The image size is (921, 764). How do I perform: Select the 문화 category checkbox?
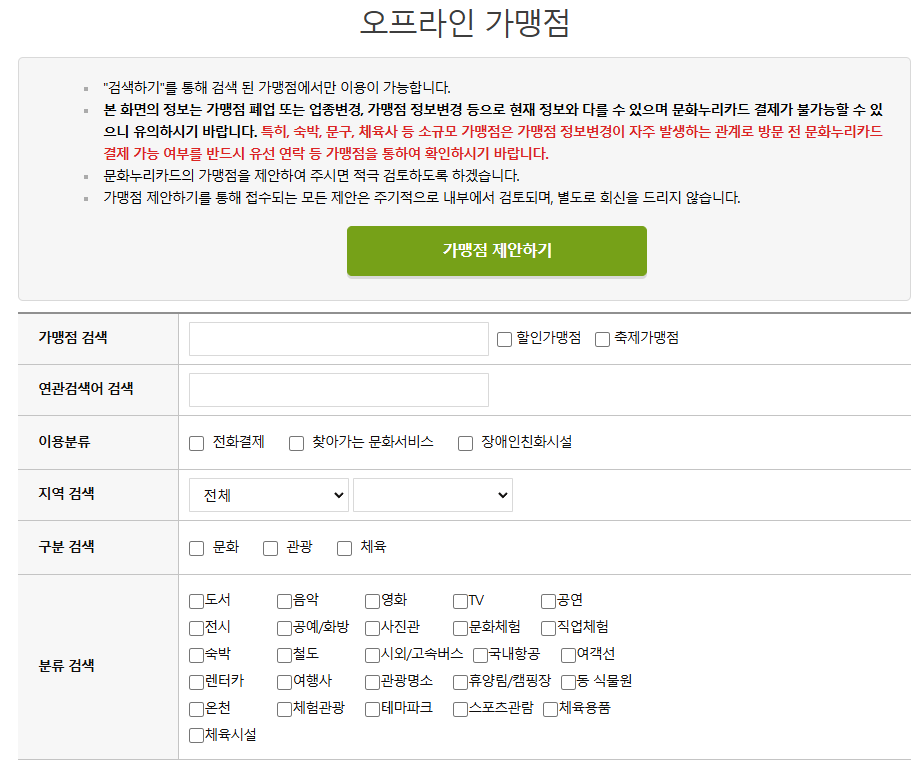[x=196, y=547]
